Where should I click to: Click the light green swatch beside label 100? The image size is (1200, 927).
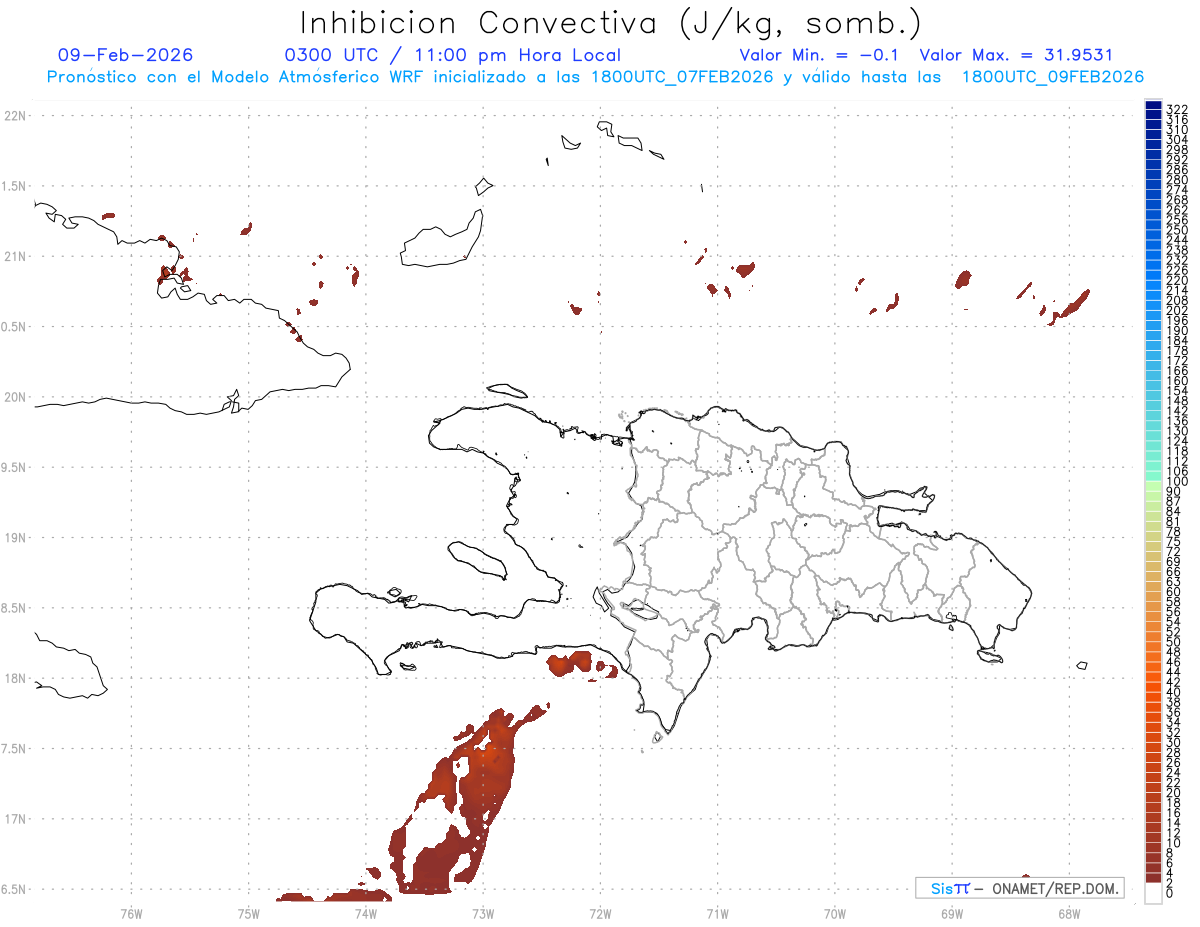tap(1153, 486)
